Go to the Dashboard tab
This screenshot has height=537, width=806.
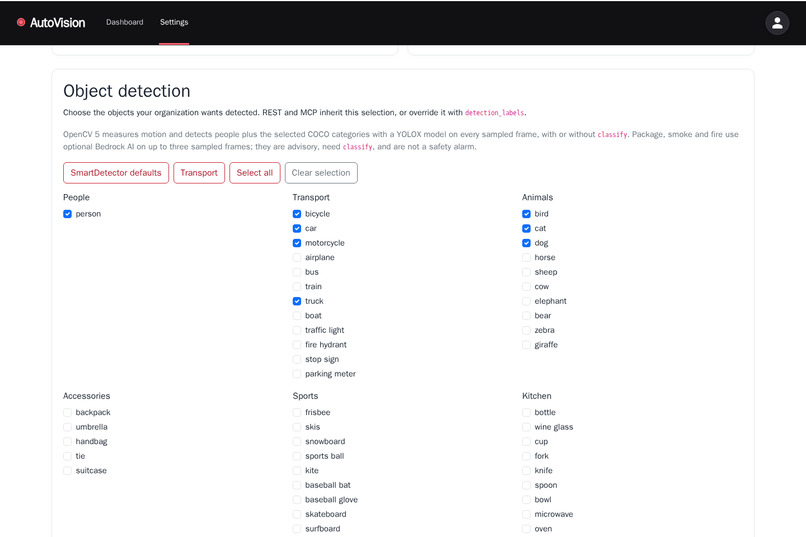[x=124, y=22]
